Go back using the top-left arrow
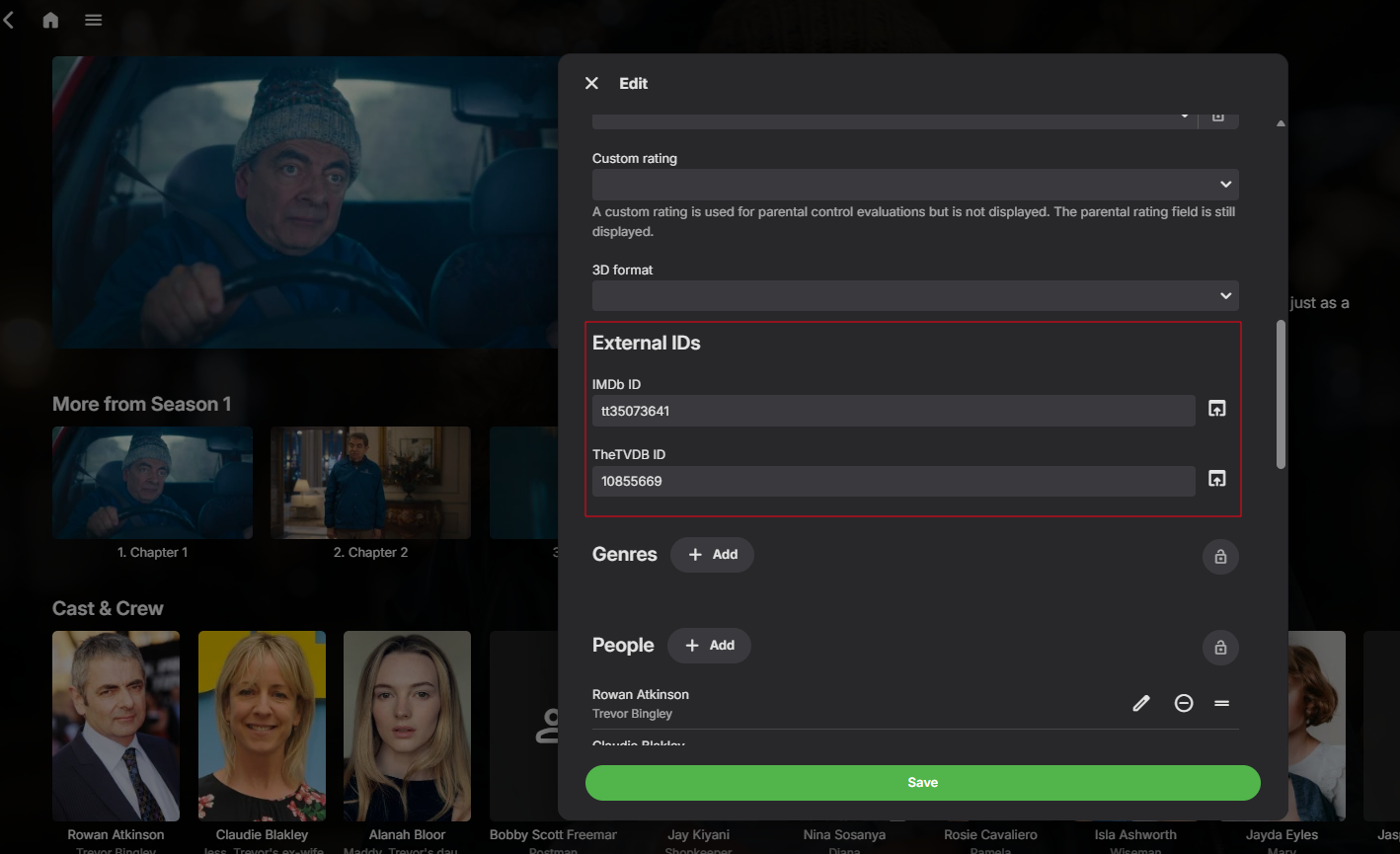The height and width of the screenshot is (854, 1400). coord(9,20)
